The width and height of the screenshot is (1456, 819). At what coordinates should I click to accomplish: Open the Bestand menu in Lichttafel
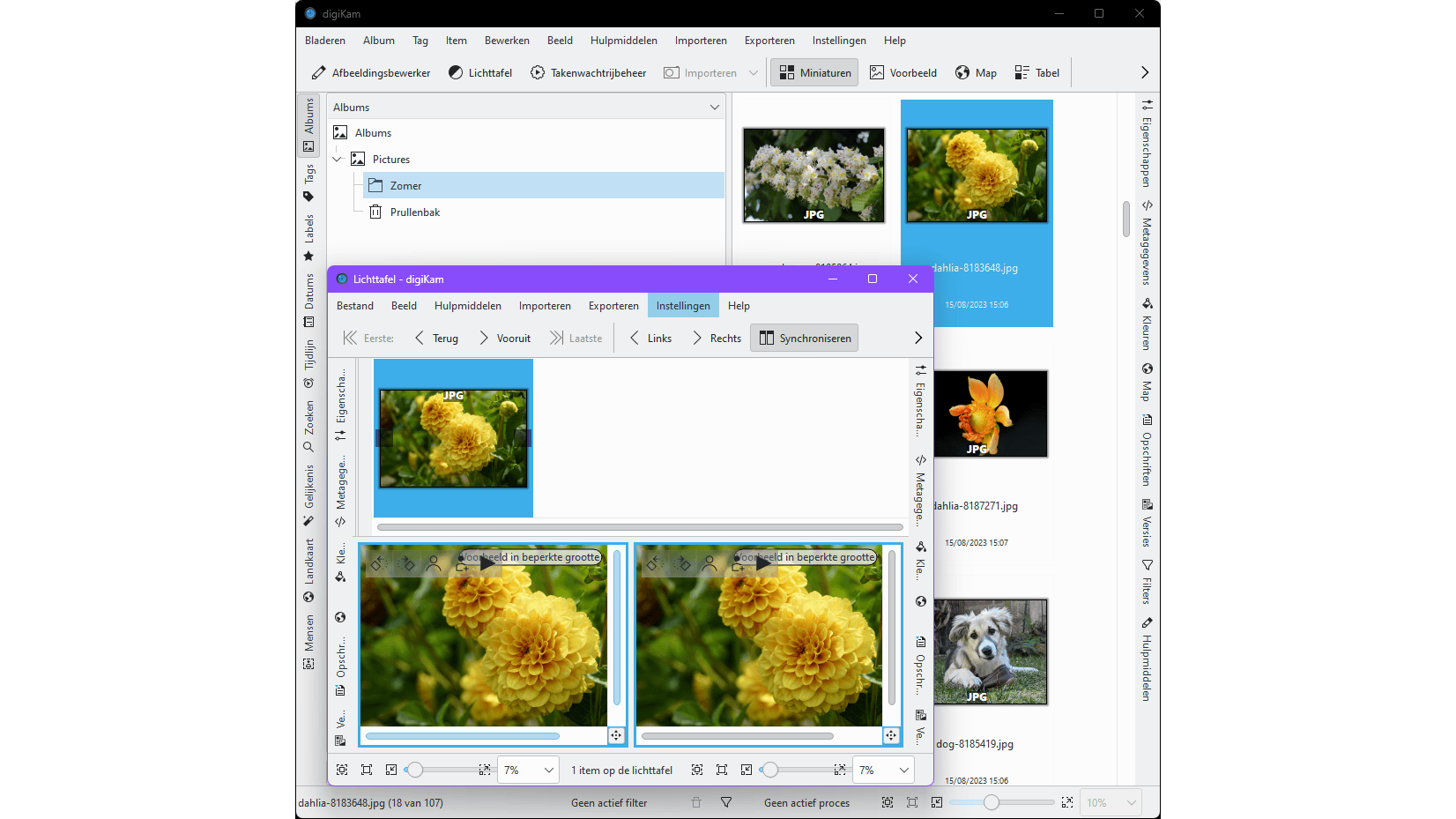coord(355,306)
